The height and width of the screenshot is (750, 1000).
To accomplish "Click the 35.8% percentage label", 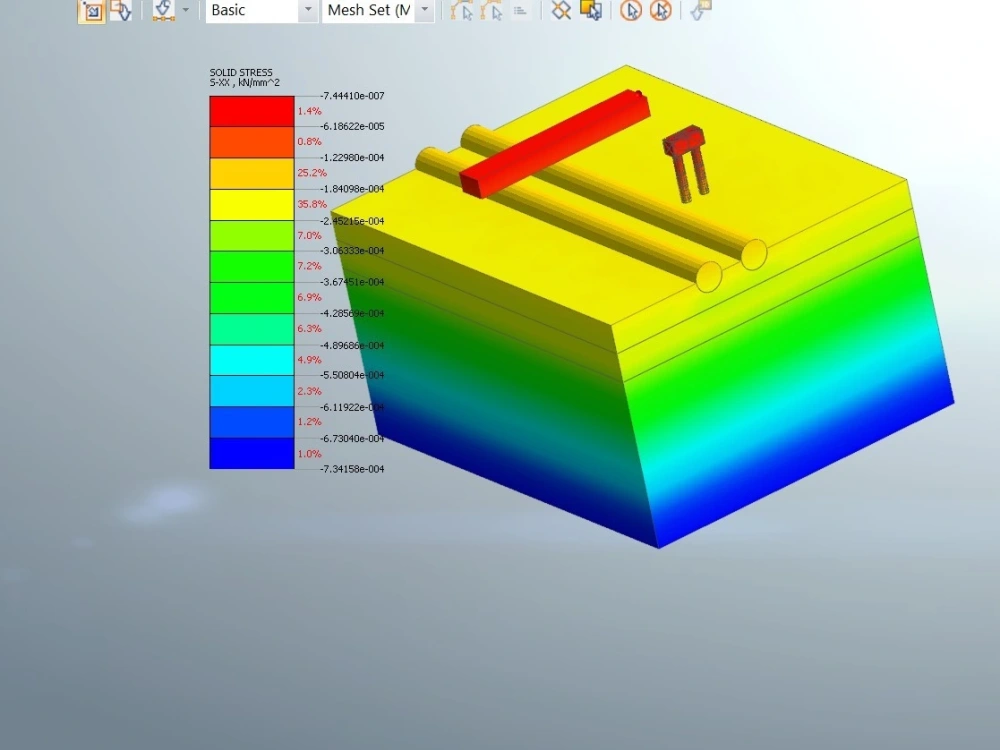I will pyautogui.click(x=310, y=204).
